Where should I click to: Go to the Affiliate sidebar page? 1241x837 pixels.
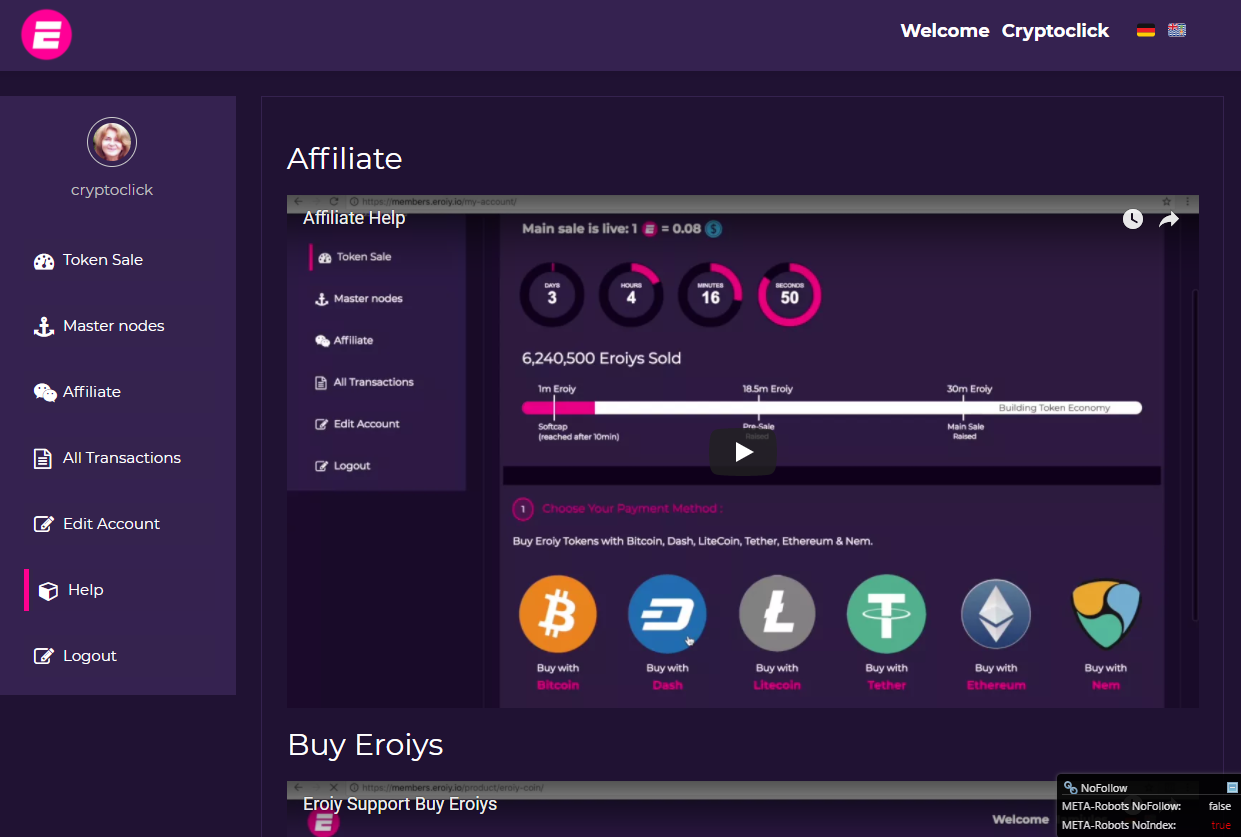(x=92, y=392)
